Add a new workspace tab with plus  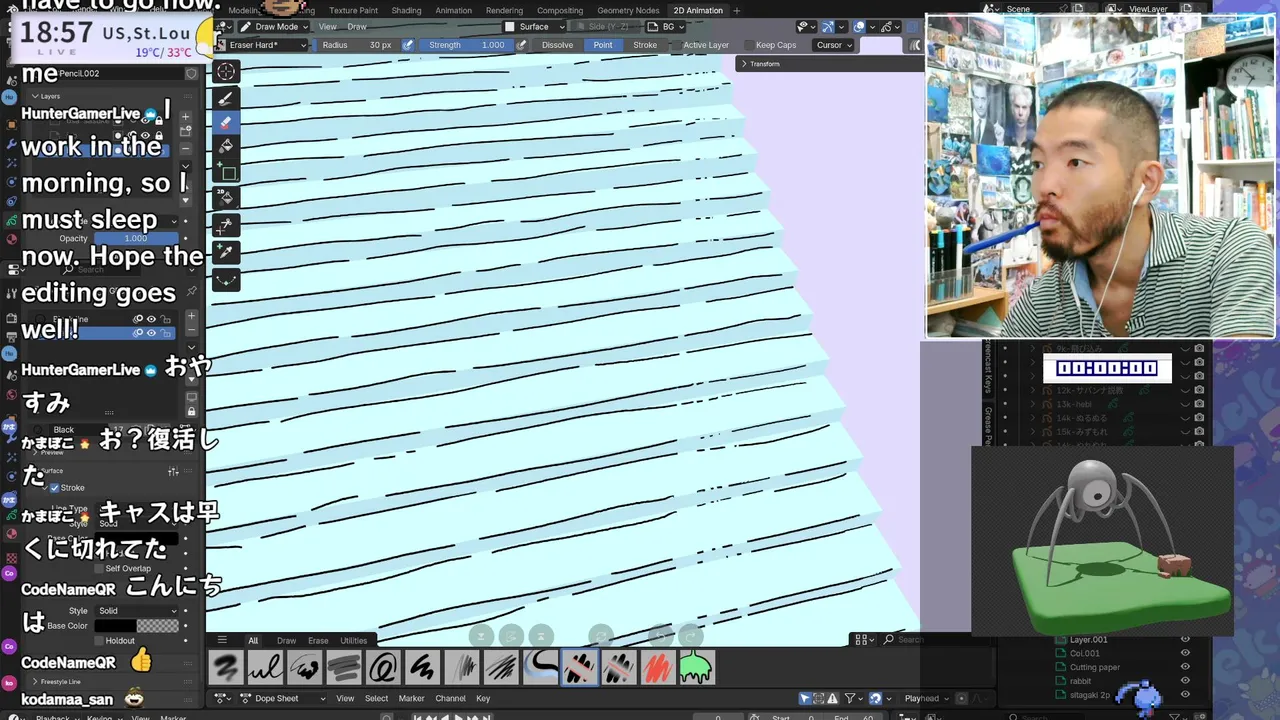735,10
